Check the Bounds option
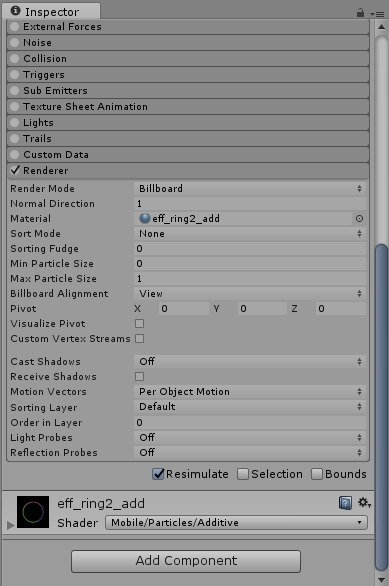The image size is (389, 586). click(x=317, y=474)
